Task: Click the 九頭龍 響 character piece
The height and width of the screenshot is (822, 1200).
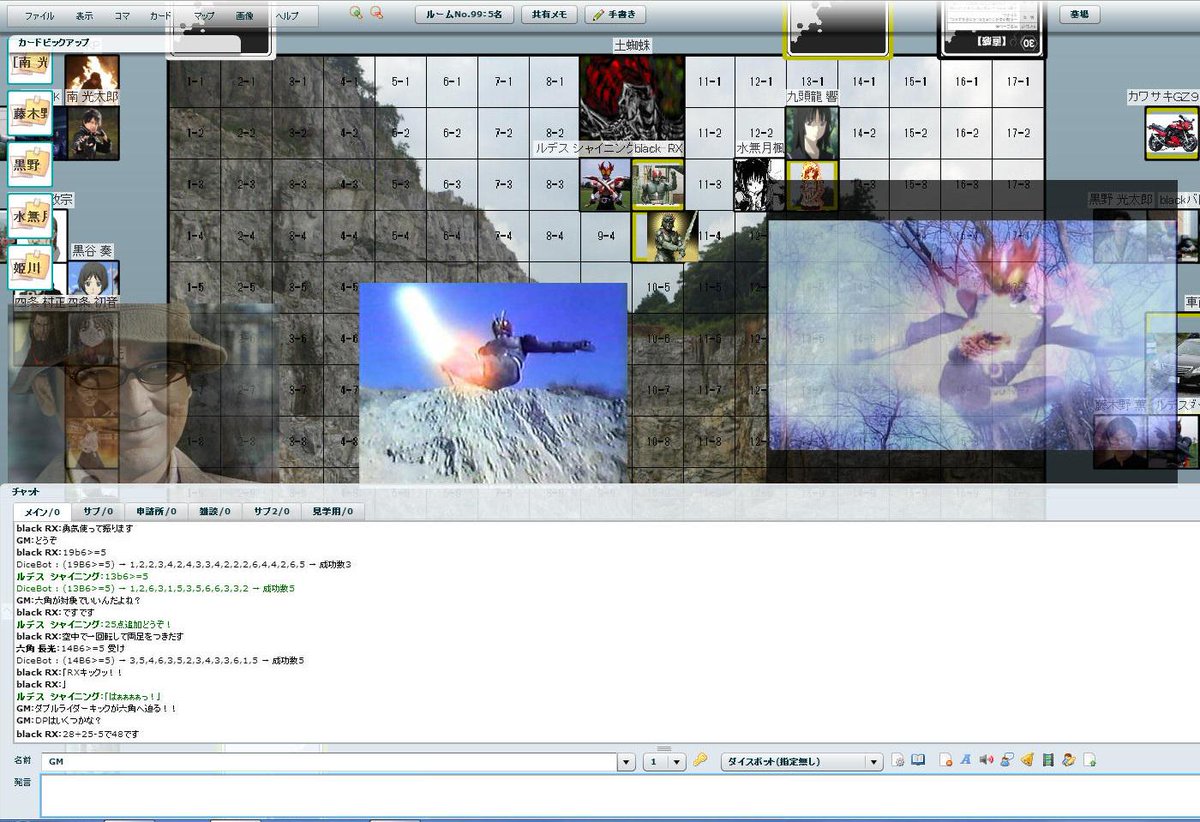Action: point(812,133)
